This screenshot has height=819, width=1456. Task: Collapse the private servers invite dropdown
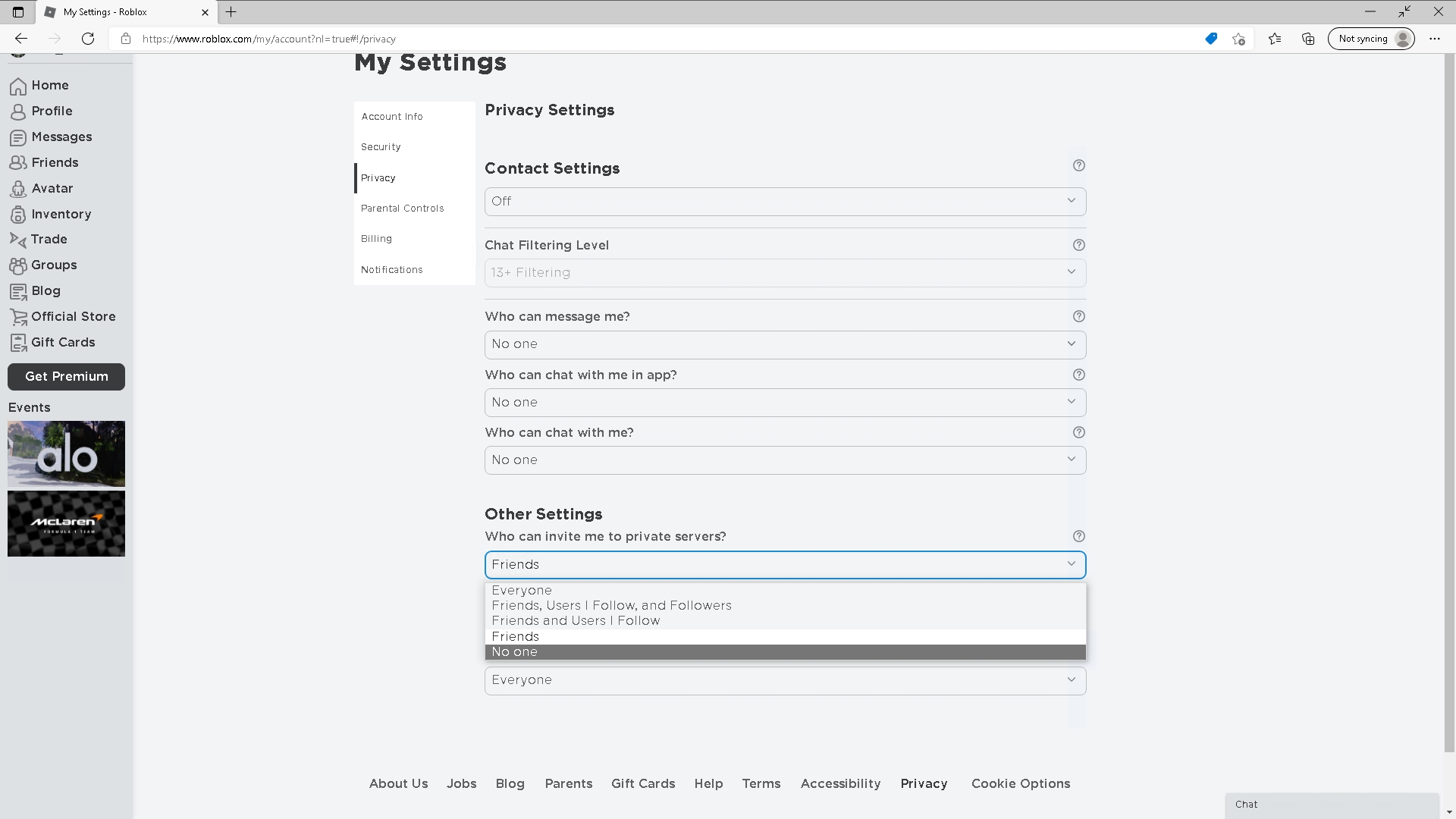(x=785, y=565)
